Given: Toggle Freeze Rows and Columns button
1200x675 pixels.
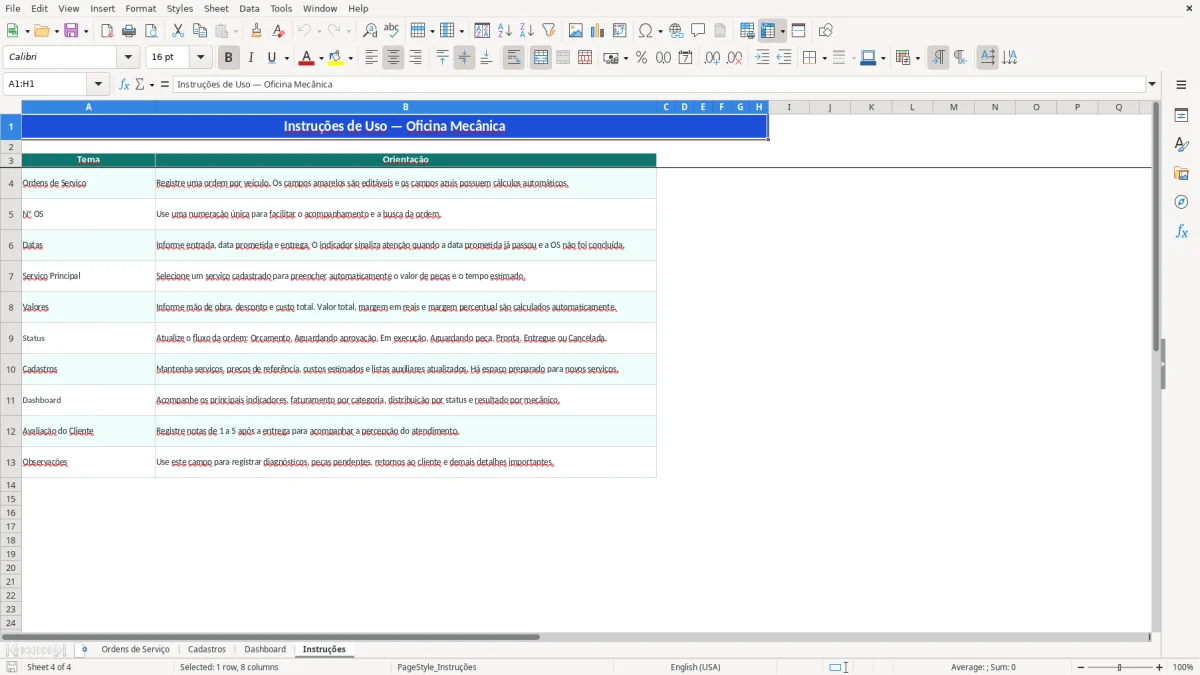Looking at the screenshot, I should (x=768, y=31).
